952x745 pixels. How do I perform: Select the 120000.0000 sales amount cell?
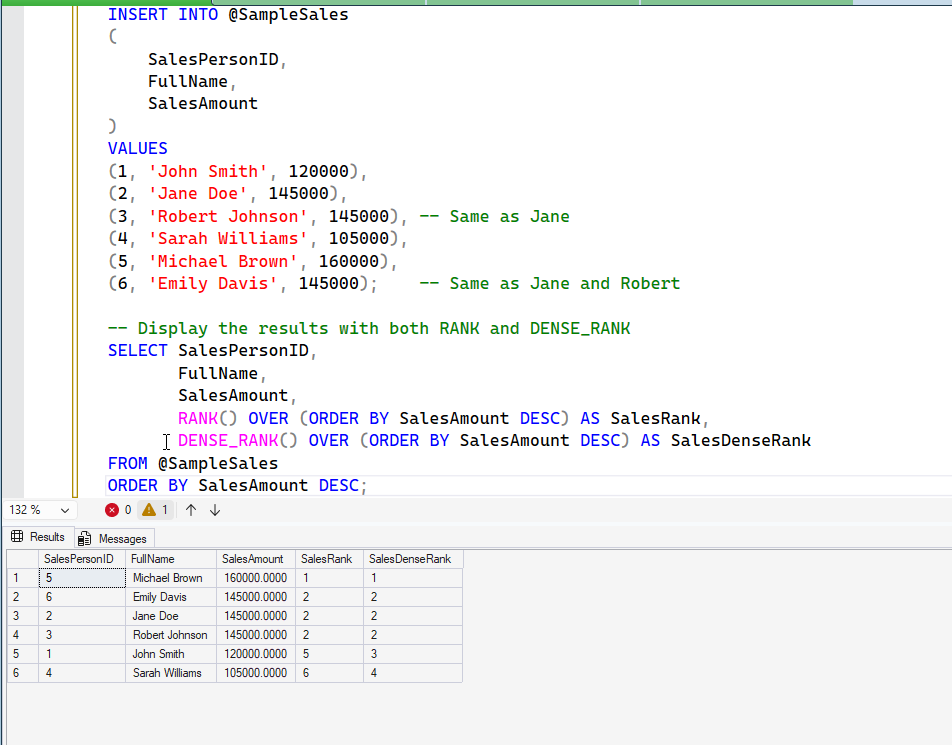(254, 654)
